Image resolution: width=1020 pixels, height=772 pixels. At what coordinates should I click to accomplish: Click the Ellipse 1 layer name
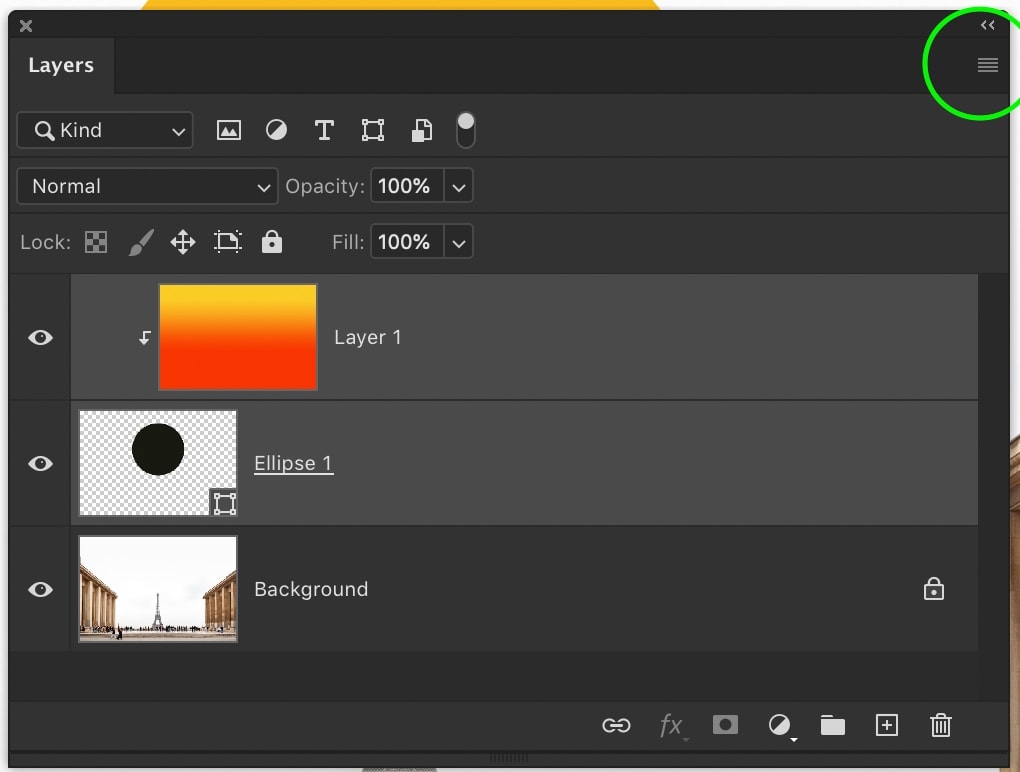pos(293,463)
